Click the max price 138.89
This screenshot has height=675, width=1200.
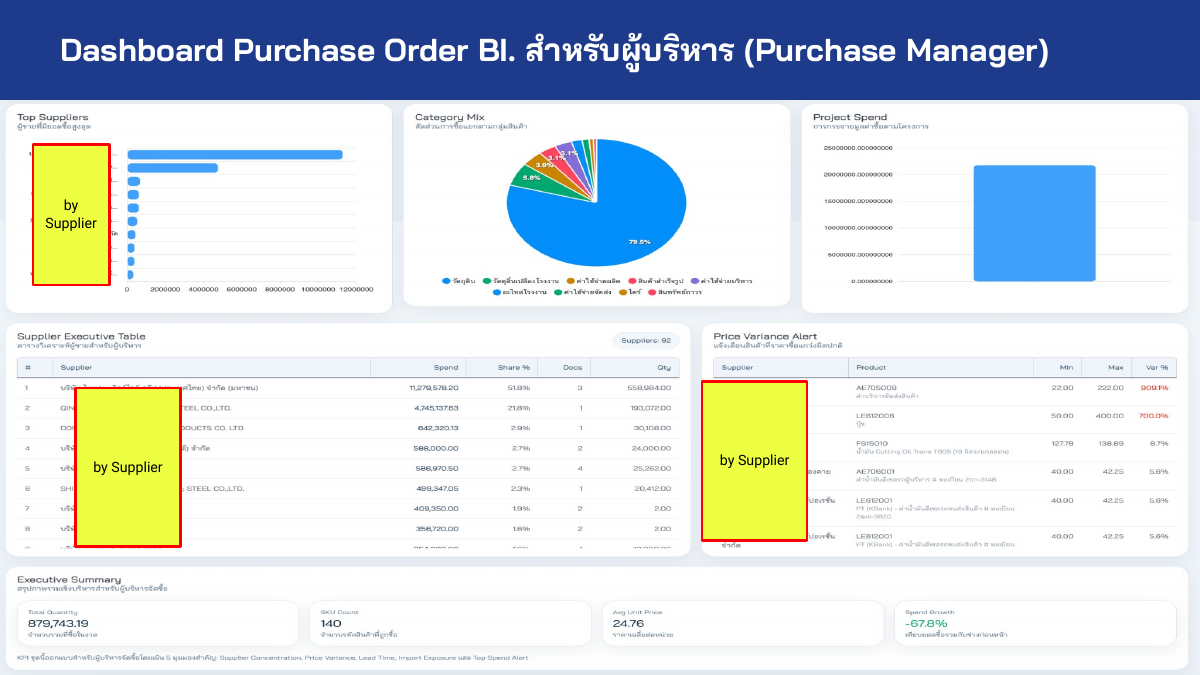(x=1110, y=443)
